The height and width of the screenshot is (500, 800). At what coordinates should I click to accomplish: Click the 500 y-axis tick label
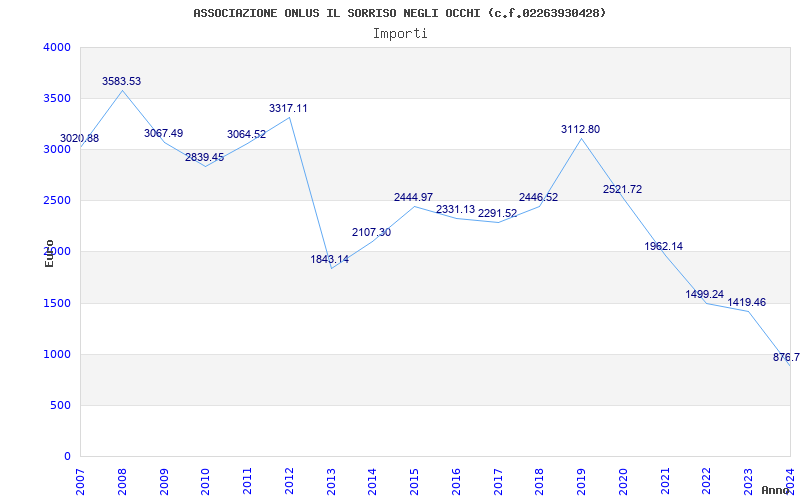(60, 406)
